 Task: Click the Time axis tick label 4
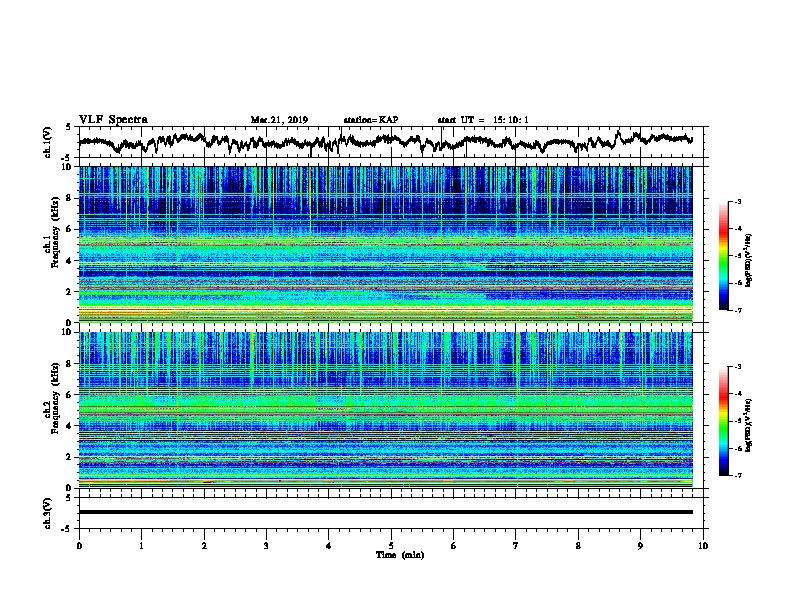(x=329, y=546)
